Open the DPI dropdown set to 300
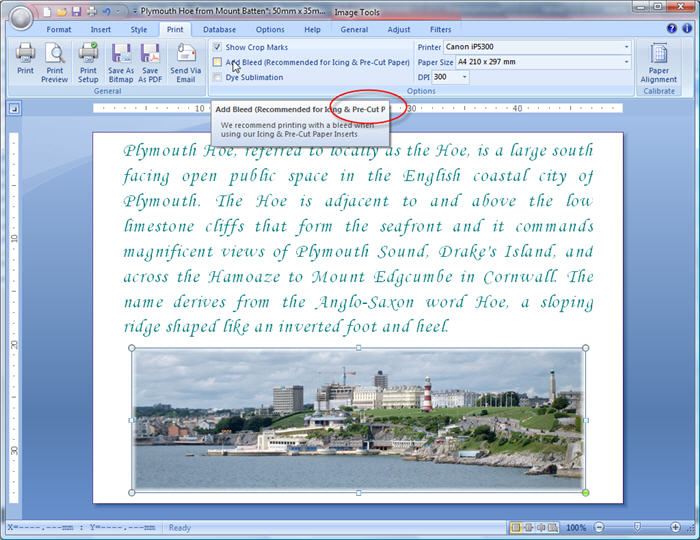This screenshot has width=700, height=540. [464, 77]
